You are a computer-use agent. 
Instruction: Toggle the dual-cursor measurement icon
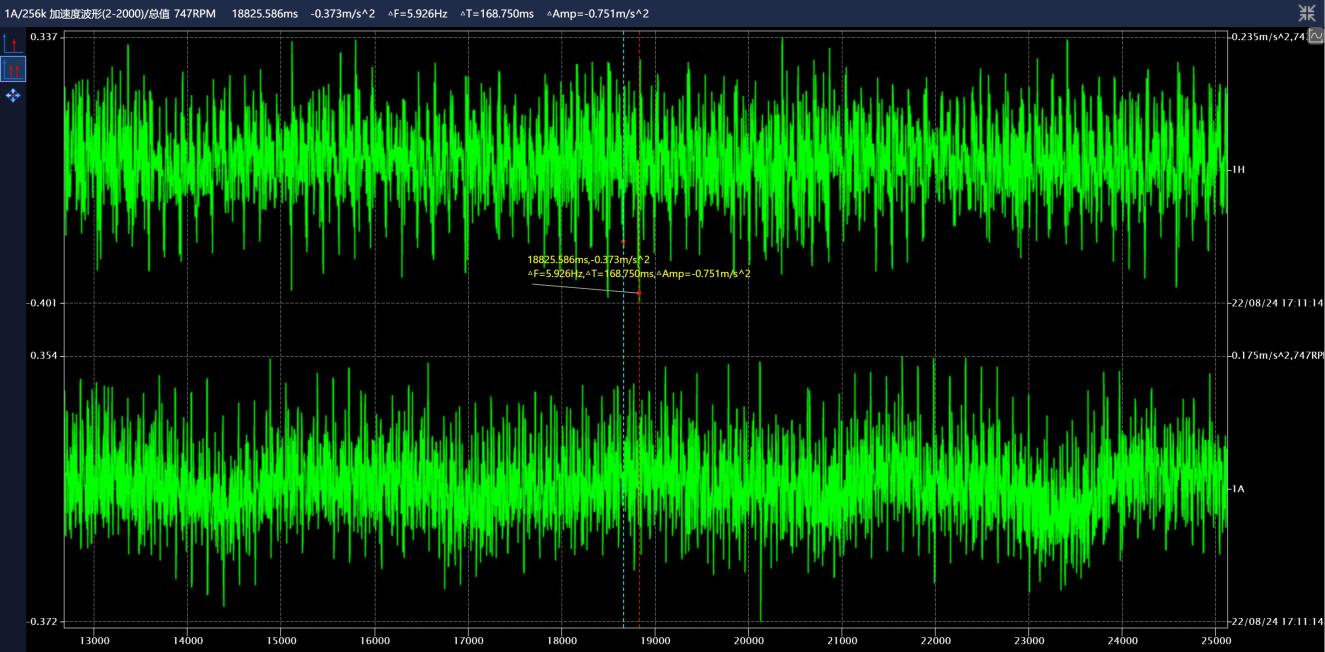[x=13, y=69]
